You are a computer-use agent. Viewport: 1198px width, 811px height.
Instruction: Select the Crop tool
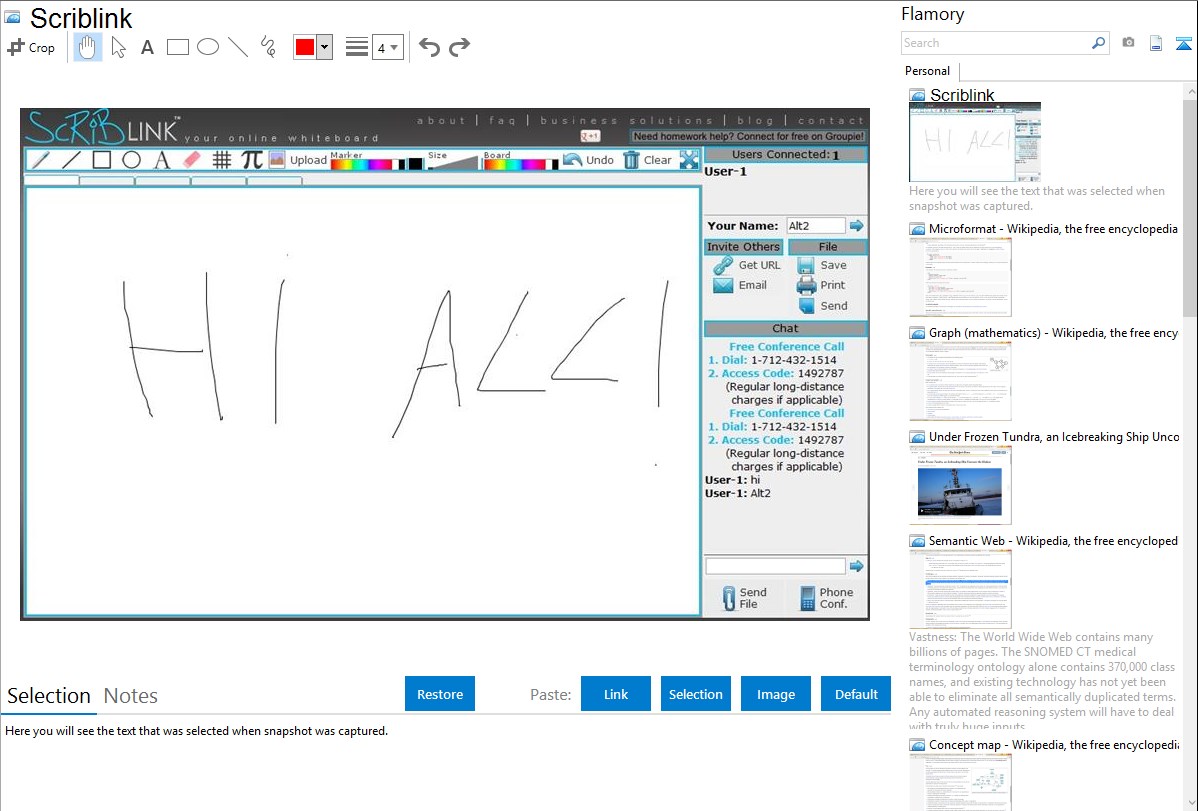click(x=31, y=47)
